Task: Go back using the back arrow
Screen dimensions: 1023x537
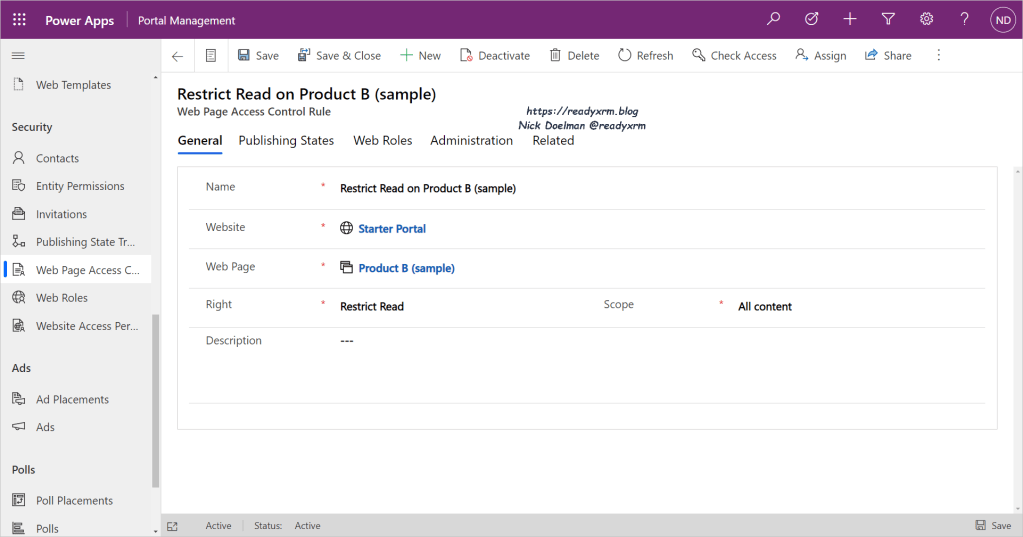Action: pyautogui.click(x=177, y=56)
